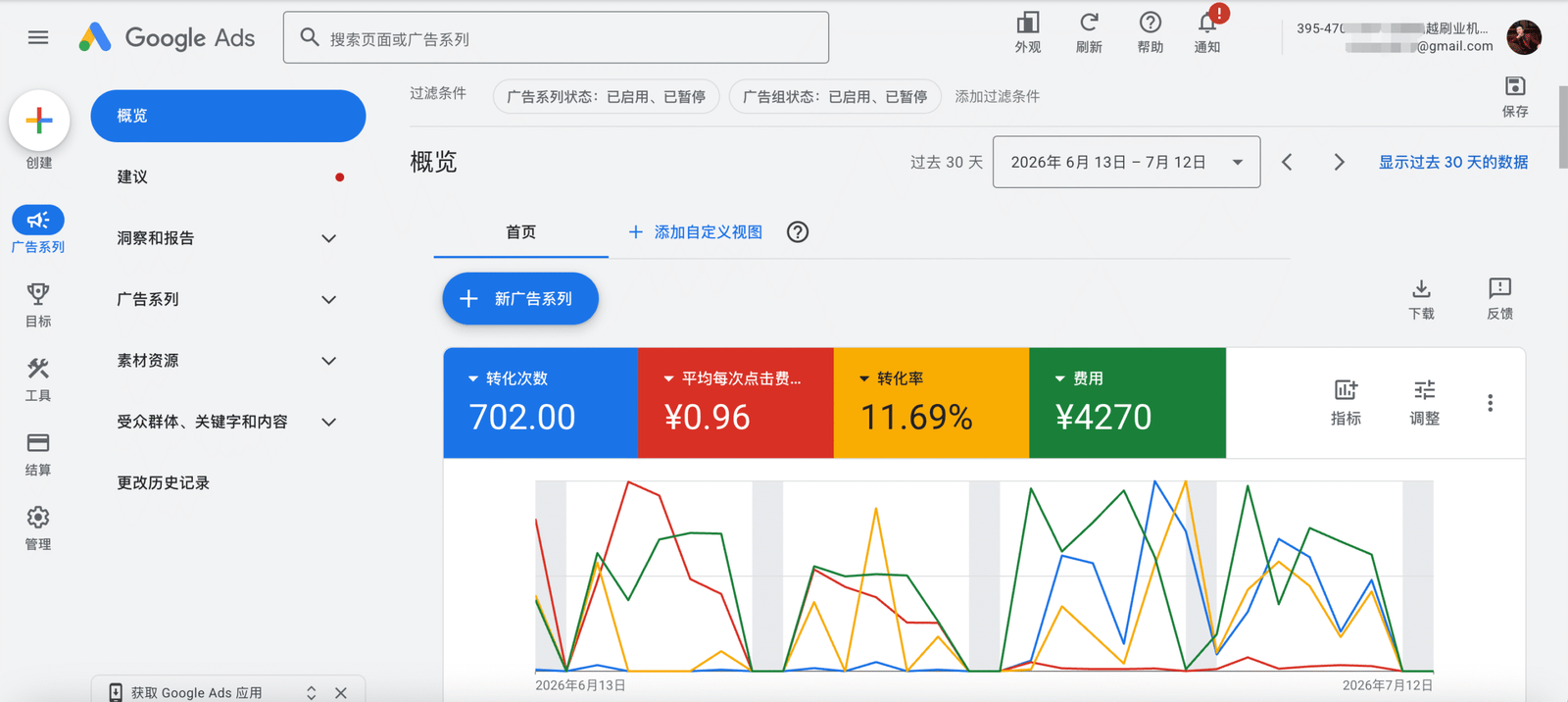Toggle the 获取 Google Ads 应用 banner up-down arrows

tap(312, 692)
